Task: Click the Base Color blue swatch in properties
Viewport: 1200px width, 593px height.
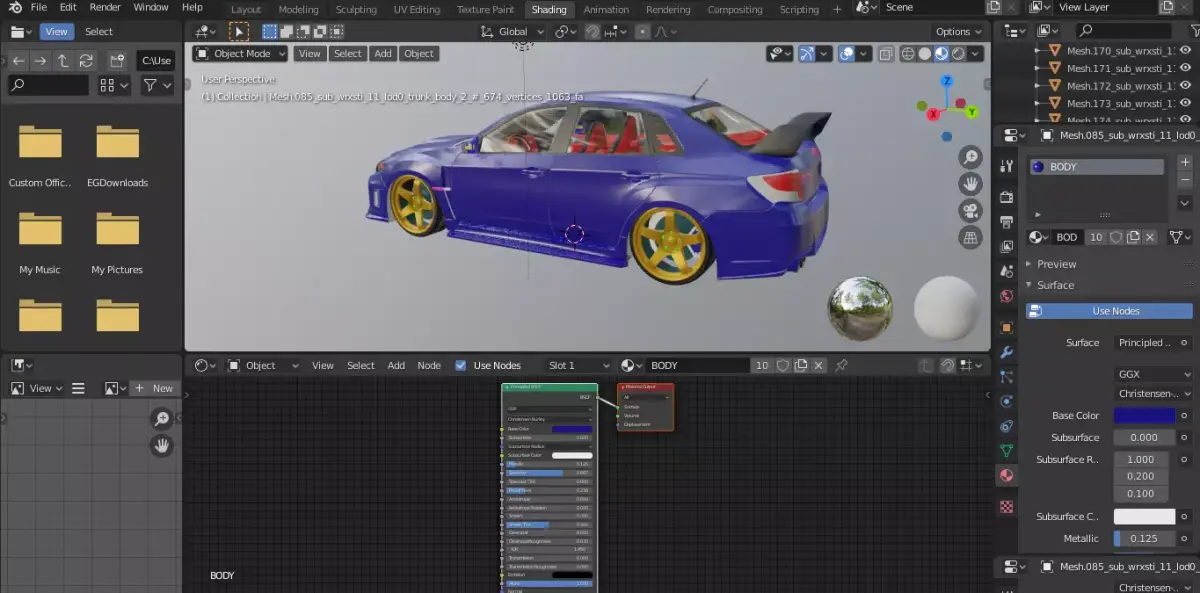Action: click(1144, 415)
